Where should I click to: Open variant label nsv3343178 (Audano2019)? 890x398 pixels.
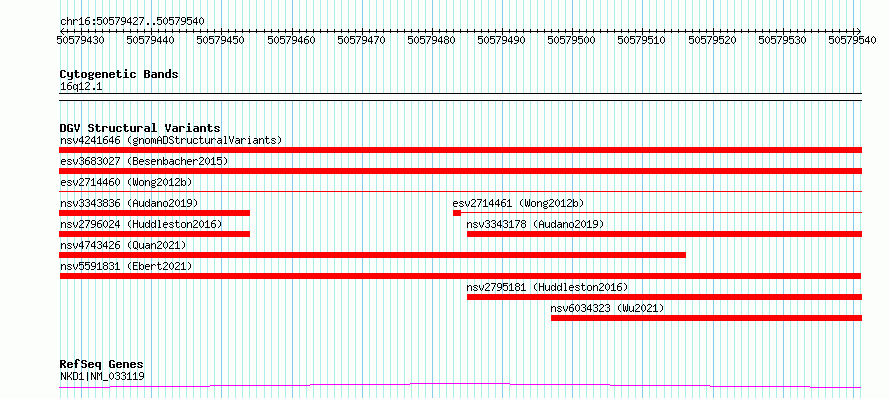click(535, 224)
